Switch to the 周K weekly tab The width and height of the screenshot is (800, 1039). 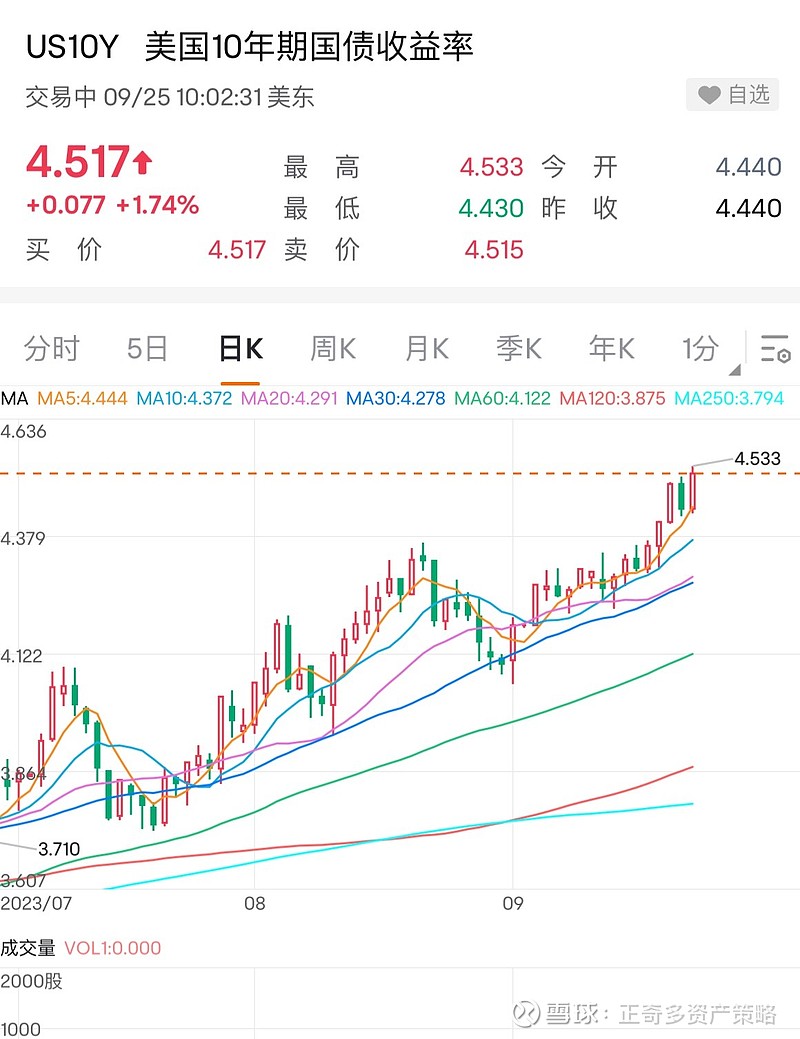330,348
